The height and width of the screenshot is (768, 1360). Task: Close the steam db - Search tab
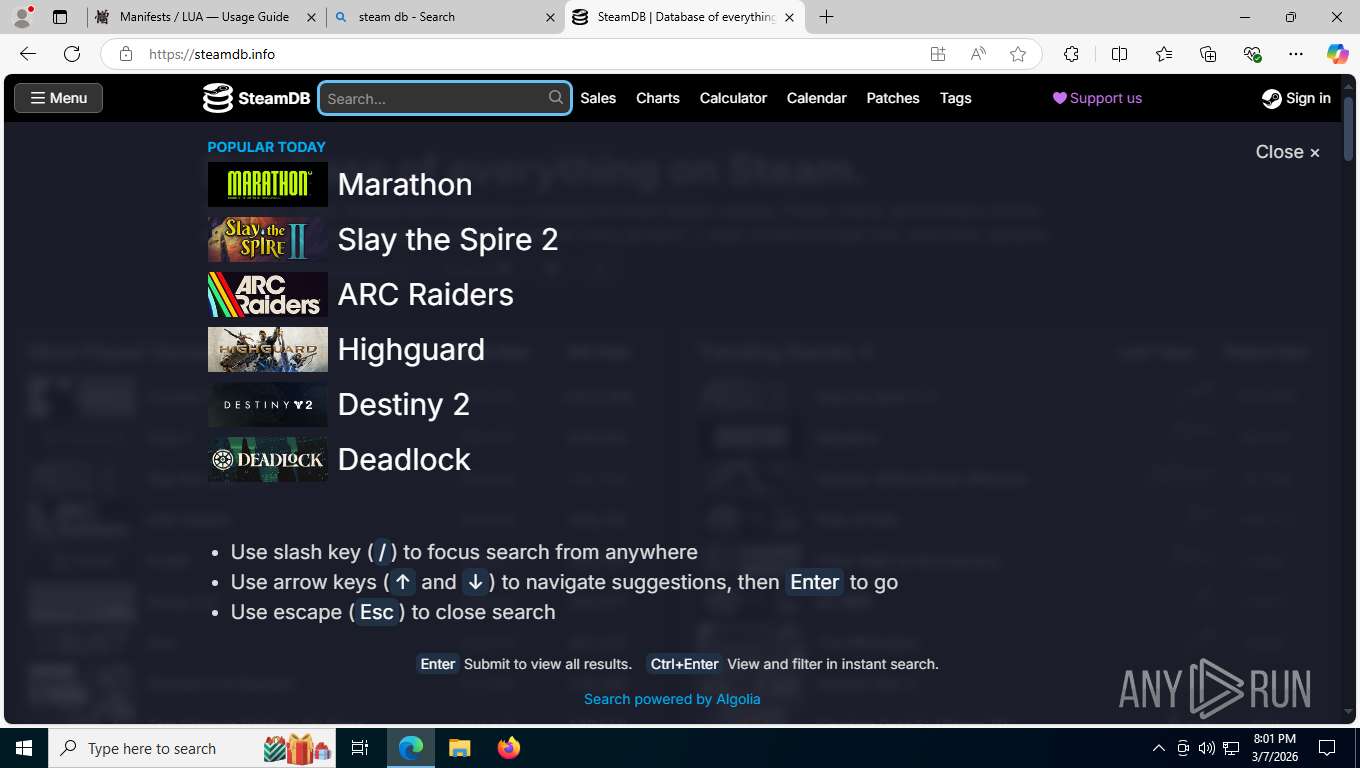point(550,17)
